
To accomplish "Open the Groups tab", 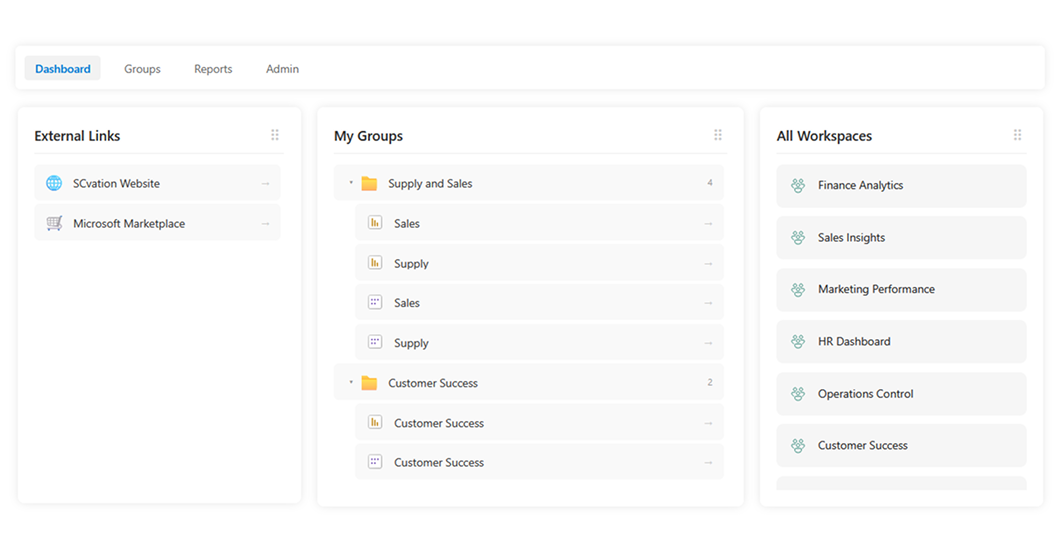I will tap(142, 68).
